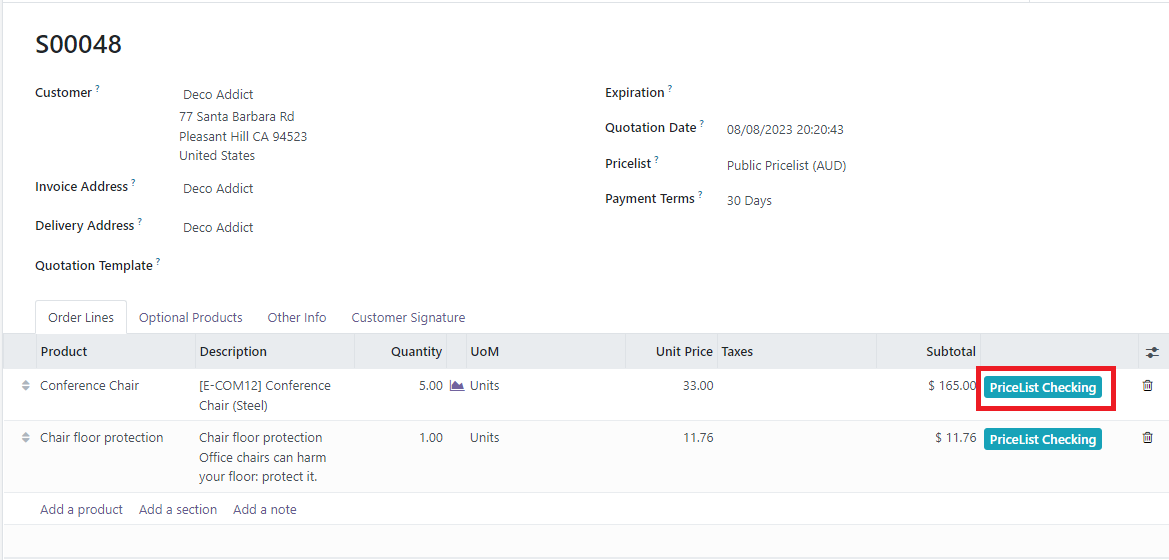Open the column settings adjust icon
This screenshot has height=560, width=1169.
(1152, 352)
